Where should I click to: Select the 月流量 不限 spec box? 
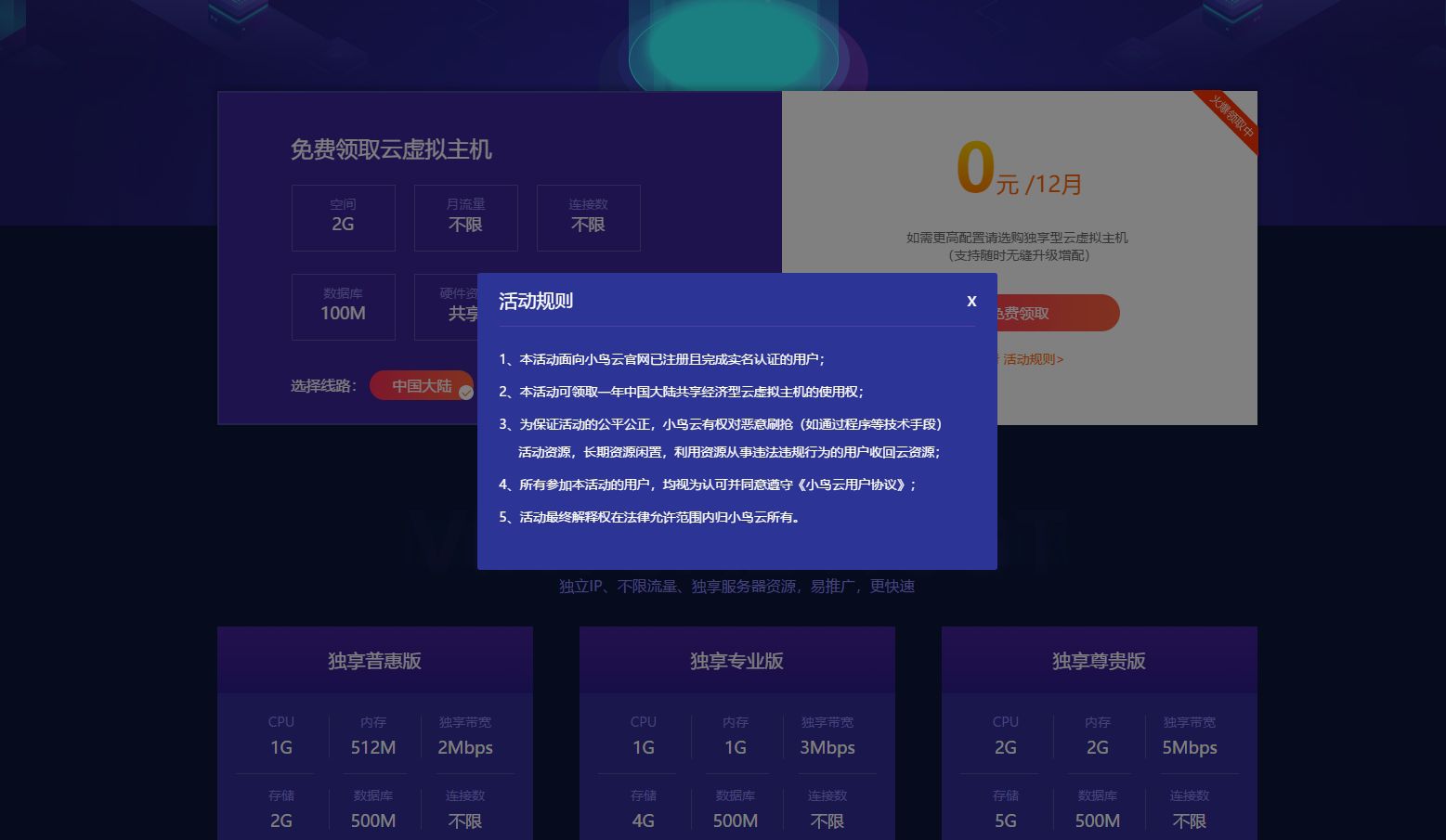465,217
